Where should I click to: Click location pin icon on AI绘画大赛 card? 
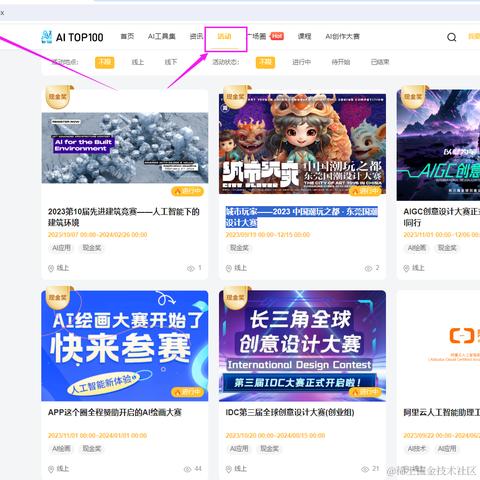pos(51,469)
